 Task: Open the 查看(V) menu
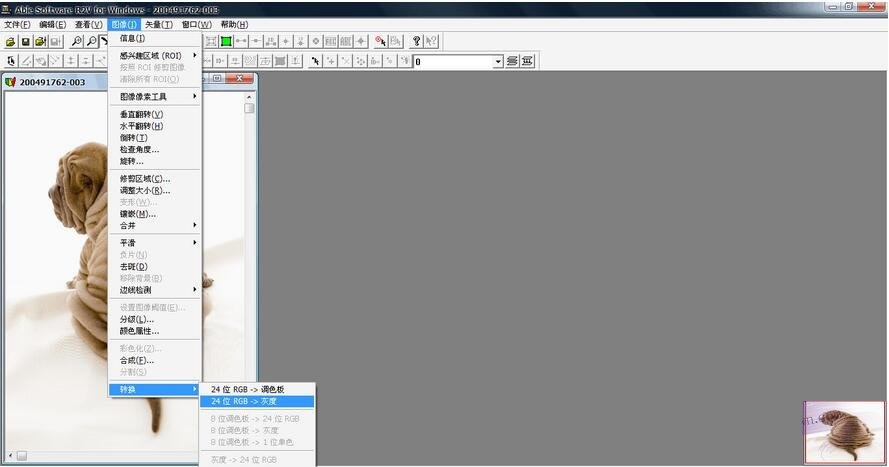(x=88, y=24)
